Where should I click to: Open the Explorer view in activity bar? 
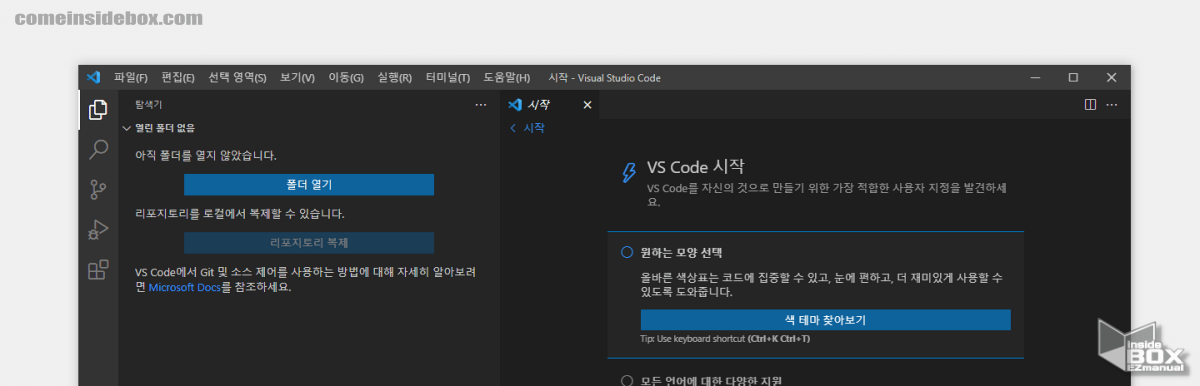pyautogui.click(x=98, y=109)
